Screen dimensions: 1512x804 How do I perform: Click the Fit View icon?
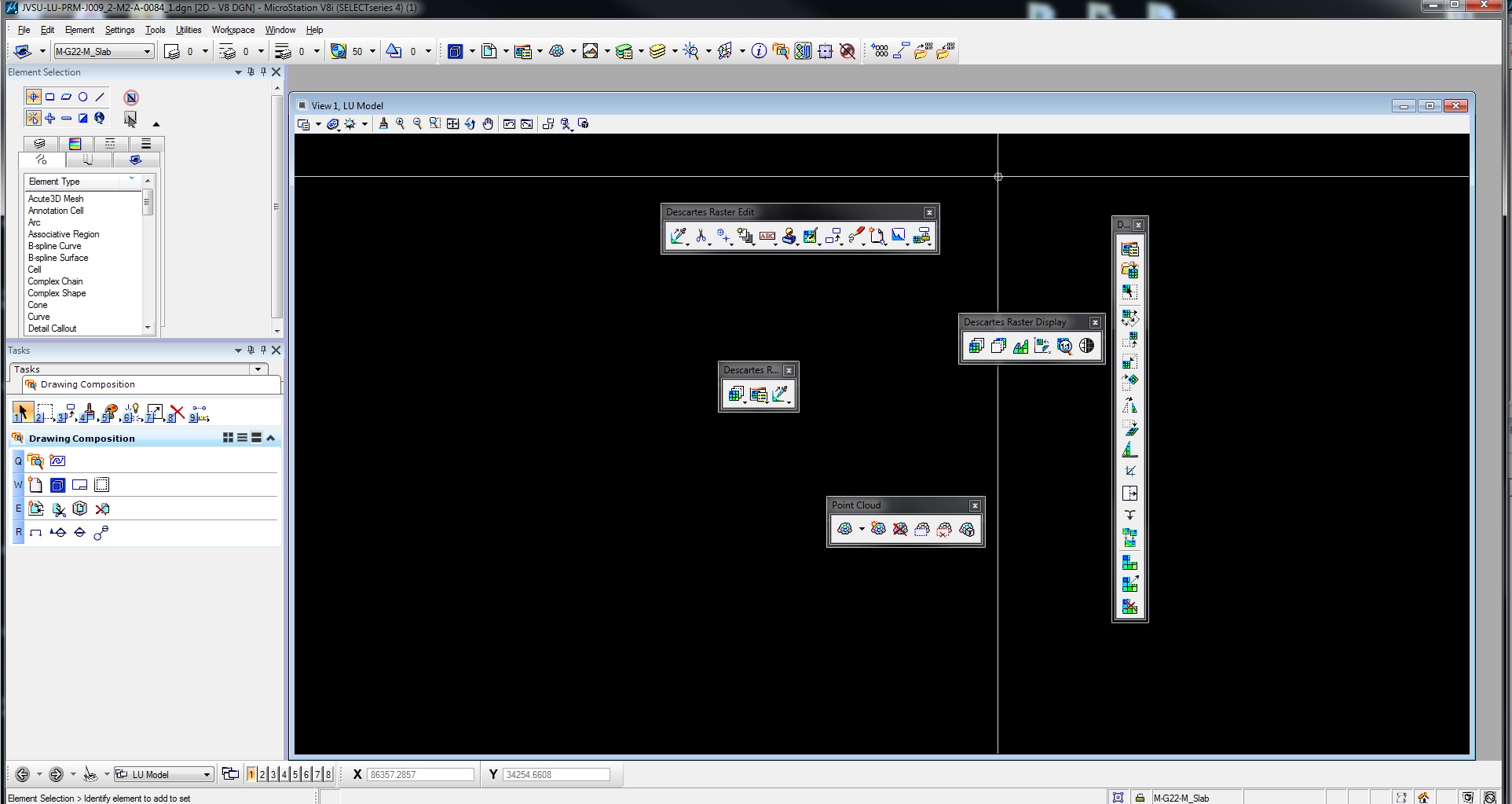(x=453, y=124)
